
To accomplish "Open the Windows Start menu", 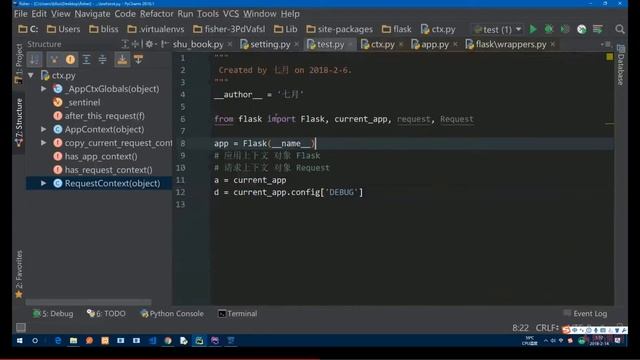I will (x=19, y=340).
